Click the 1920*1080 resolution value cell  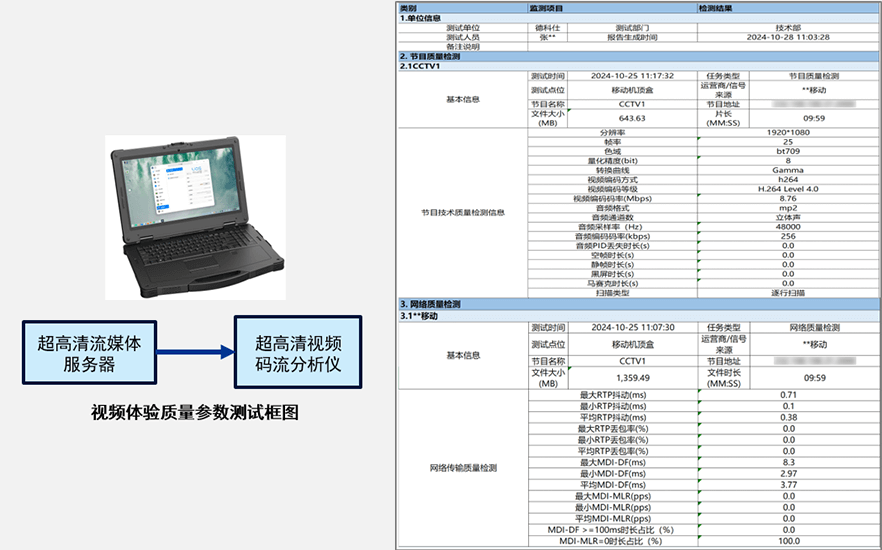(x=788, y=132)
